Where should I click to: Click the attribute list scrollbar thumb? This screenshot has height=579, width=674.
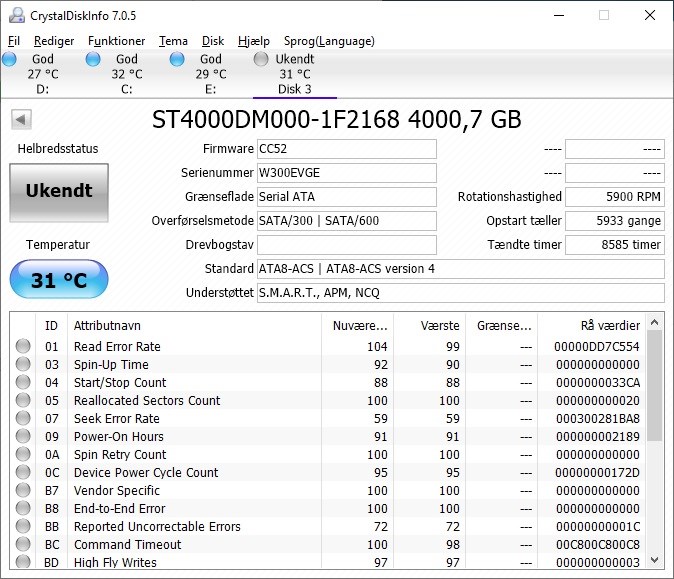(x=655, y=386)
